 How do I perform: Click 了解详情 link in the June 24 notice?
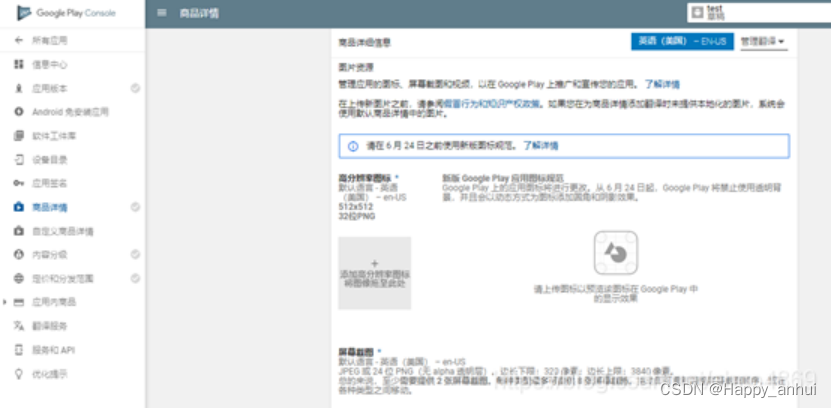tap(541, 146)
